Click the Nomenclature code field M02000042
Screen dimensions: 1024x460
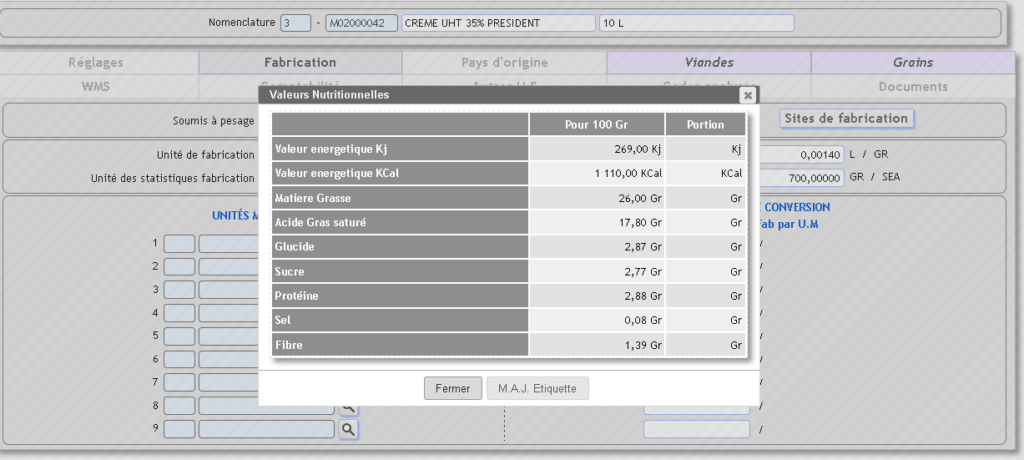click(x=361, y=23)
